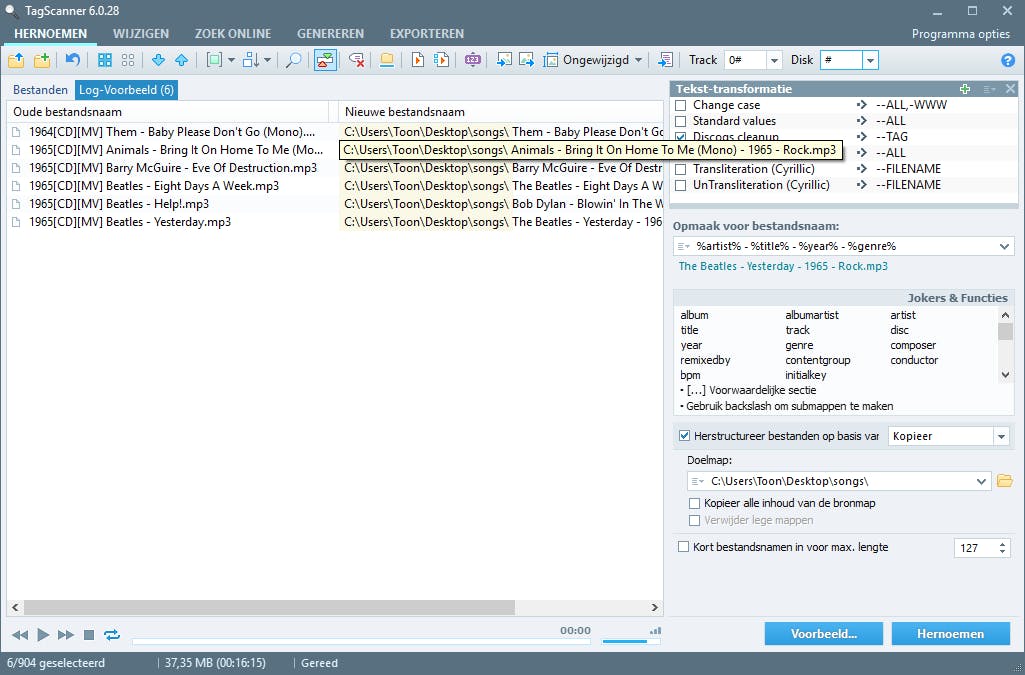1025x675 pixels.
Task: Uncheck the Discogs cleanup checkbox
Action: [x=681, y=137]
